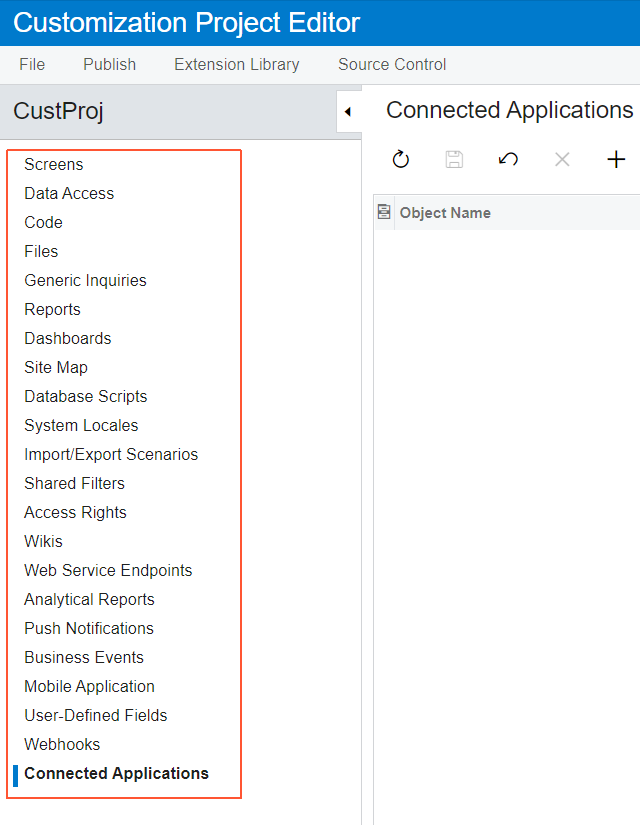Navigate to Web Service Endpoints
640x825 pixels.
pos(108,570)
